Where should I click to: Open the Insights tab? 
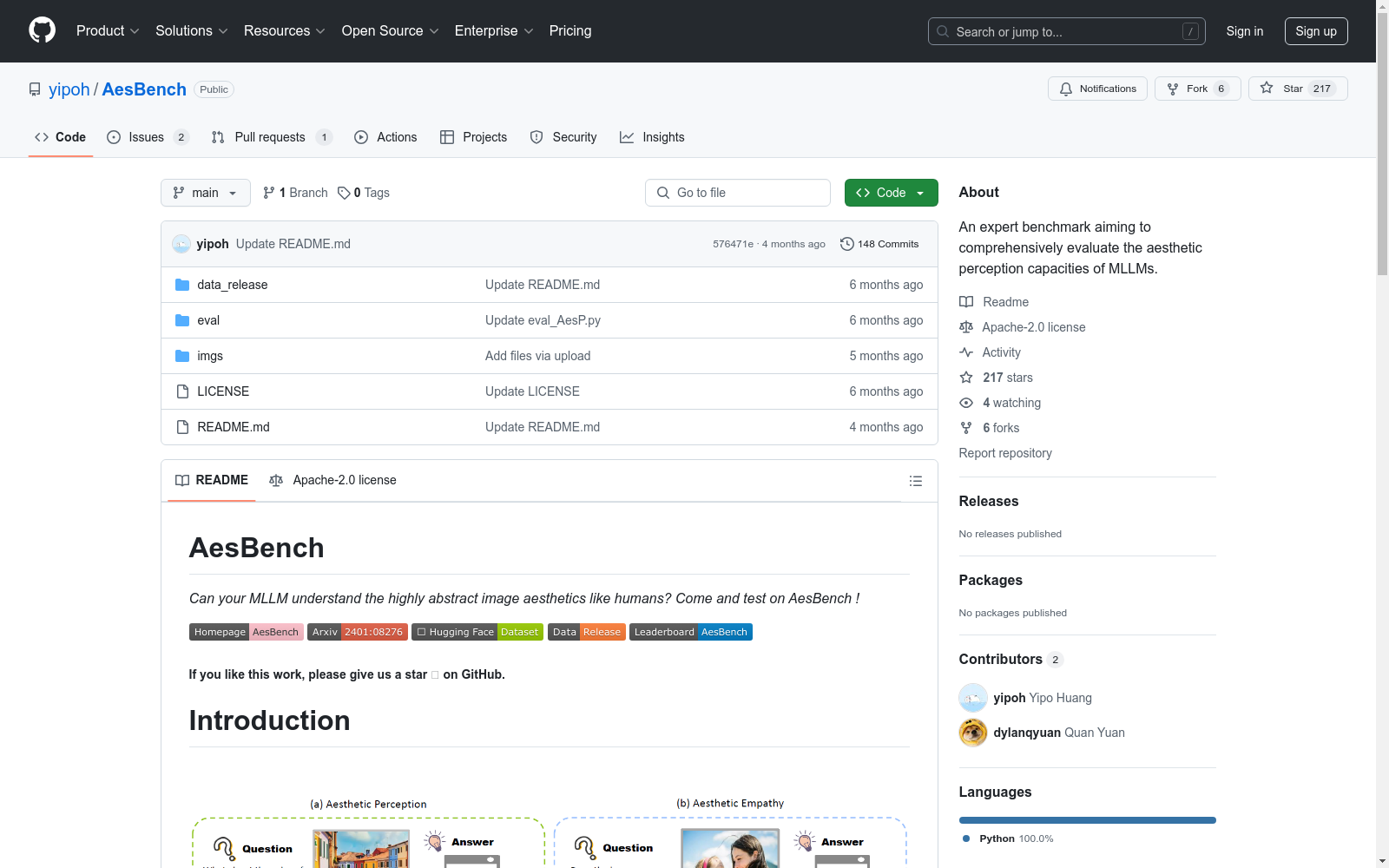point(652,137)
